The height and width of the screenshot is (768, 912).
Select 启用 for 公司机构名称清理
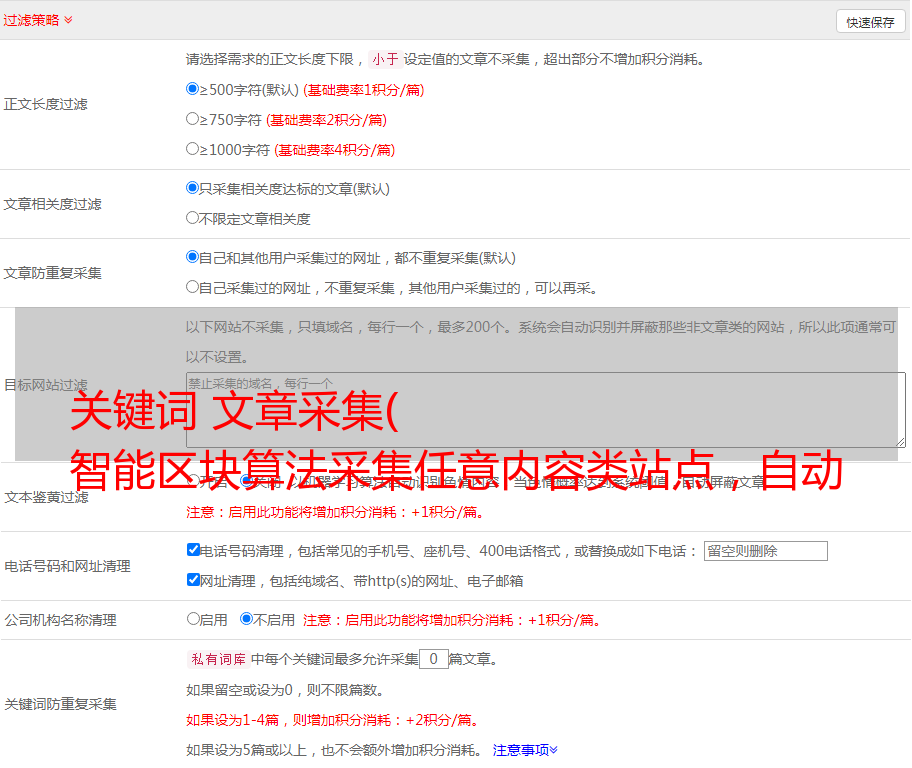(193, 619)
